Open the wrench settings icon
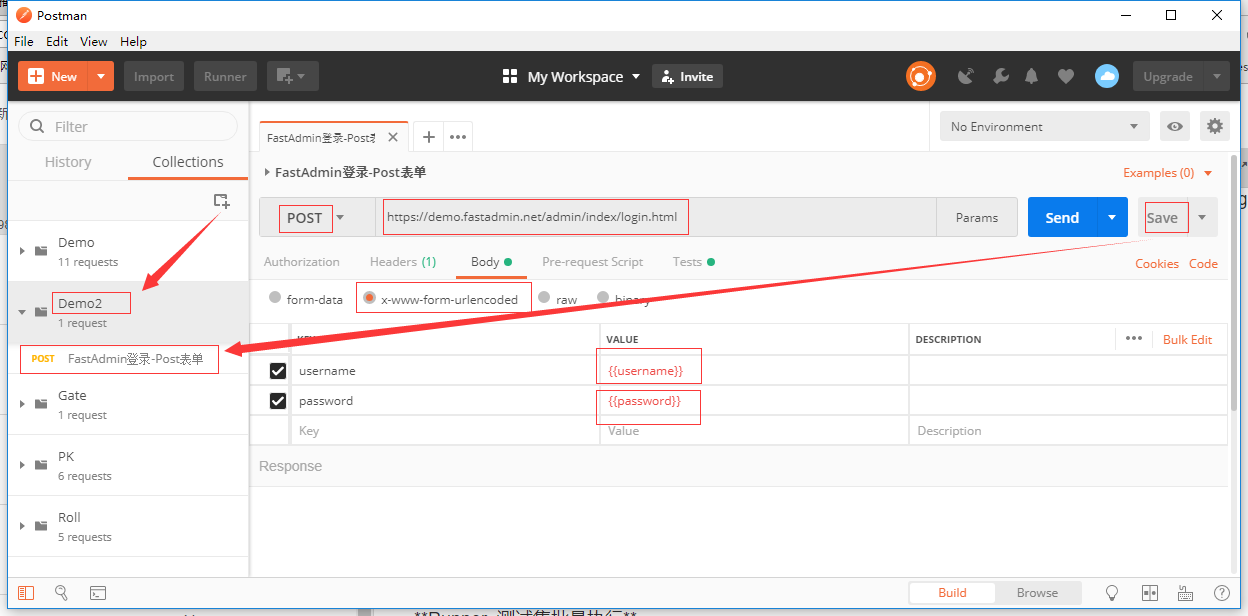Image resolution: width=1248 pixels, height=616 pixels. pos(999,76)
